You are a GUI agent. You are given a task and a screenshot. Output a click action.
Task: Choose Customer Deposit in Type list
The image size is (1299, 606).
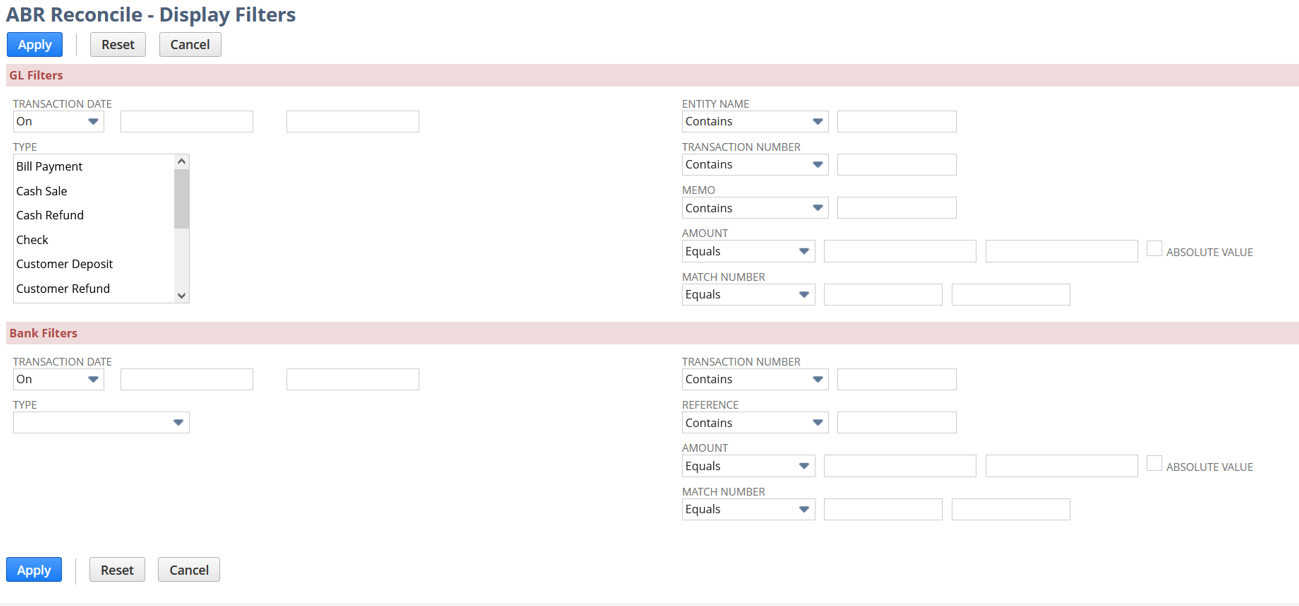pos(65,265)
